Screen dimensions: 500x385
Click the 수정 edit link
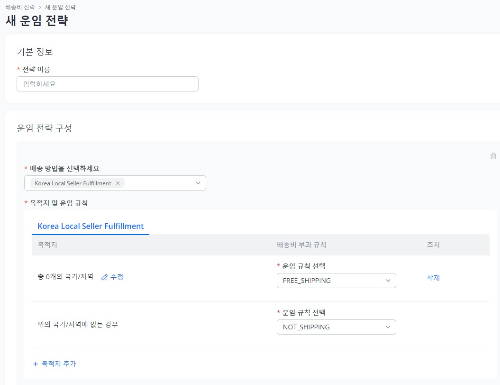click(117, 277)
